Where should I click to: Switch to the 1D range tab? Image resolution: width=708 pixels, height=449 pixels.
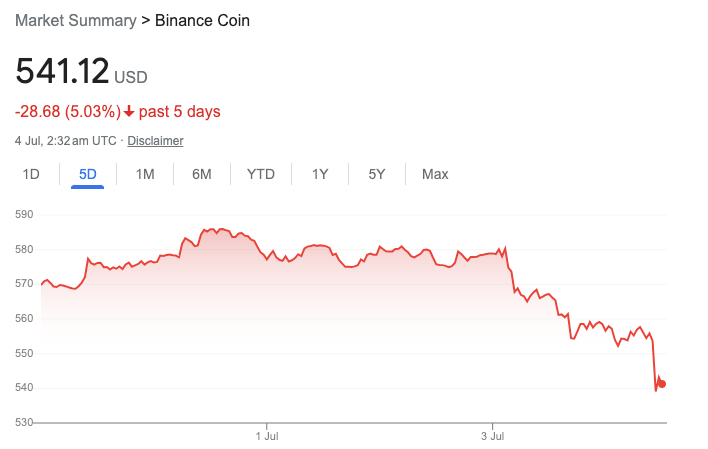click(x=31, y=174)
